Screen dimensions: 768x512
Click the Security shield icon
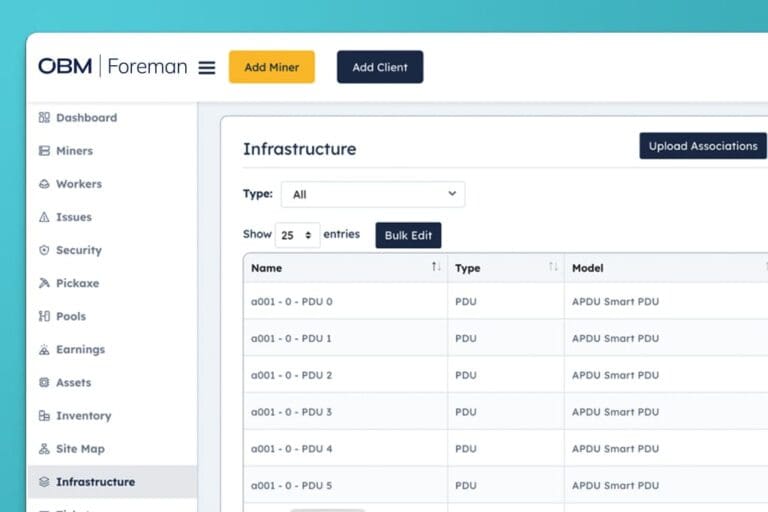pyautogui.click(x=44, y=250)
